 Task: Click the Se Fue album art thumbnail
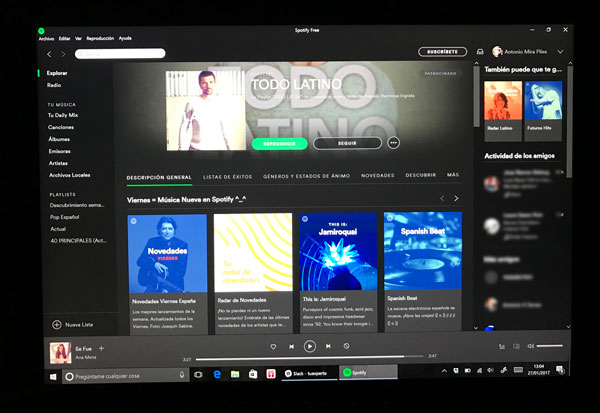click(x=60, y=353)
